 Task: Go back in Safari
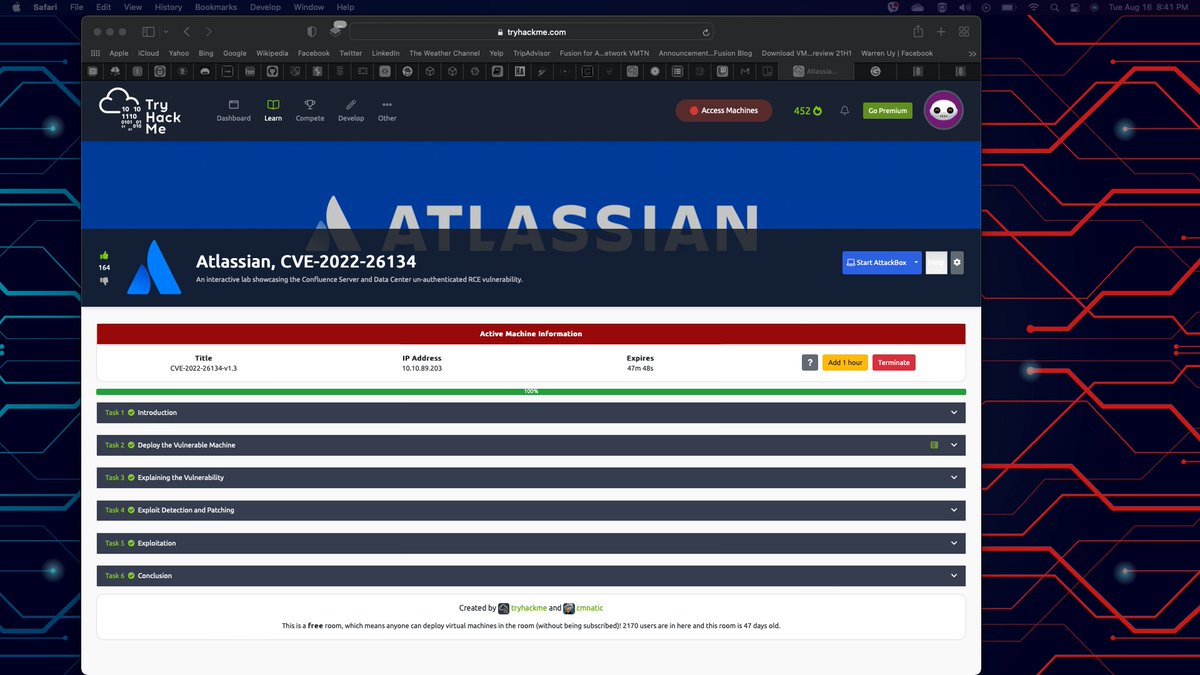[187, 32]
